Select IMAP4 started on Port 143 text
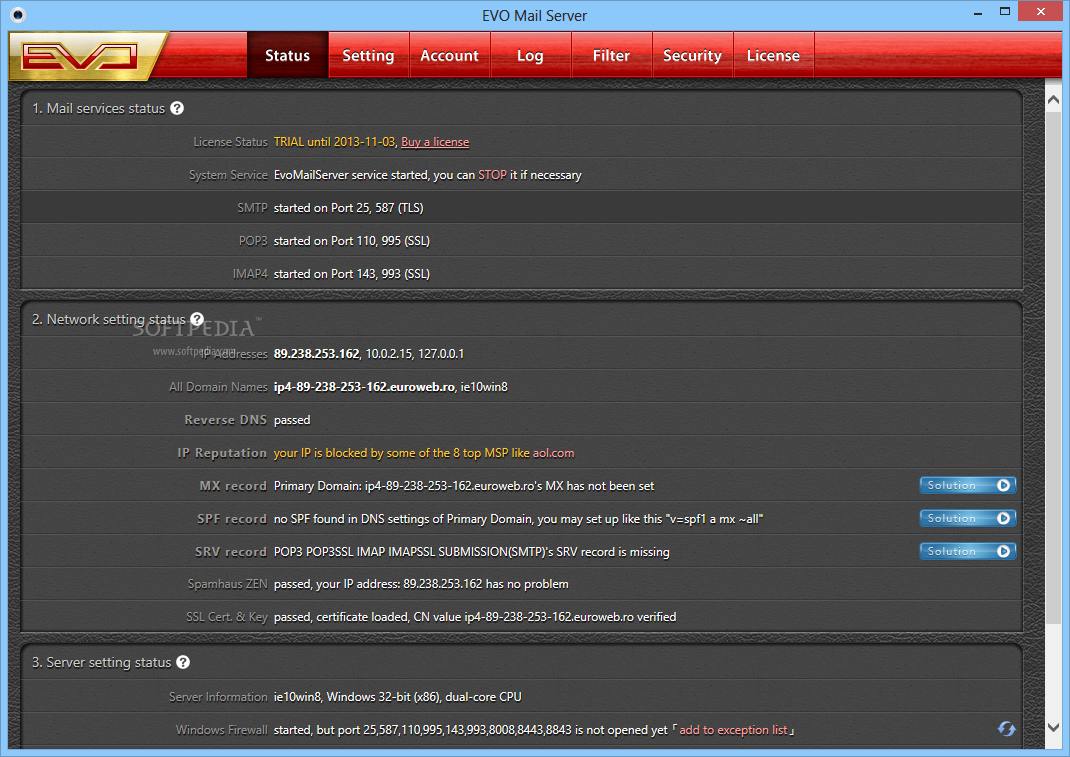The height and width of the screenshot is (757, 1070). click(351, 274)
